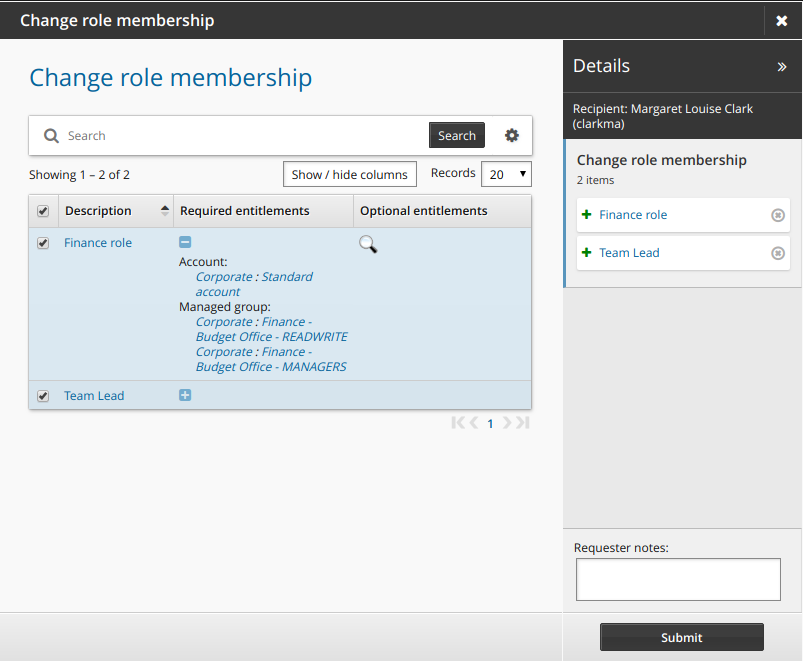Screen dimensions: 803x661
Task: Uncheck the Finance role checkbox
Action: [x=43, y=243]
